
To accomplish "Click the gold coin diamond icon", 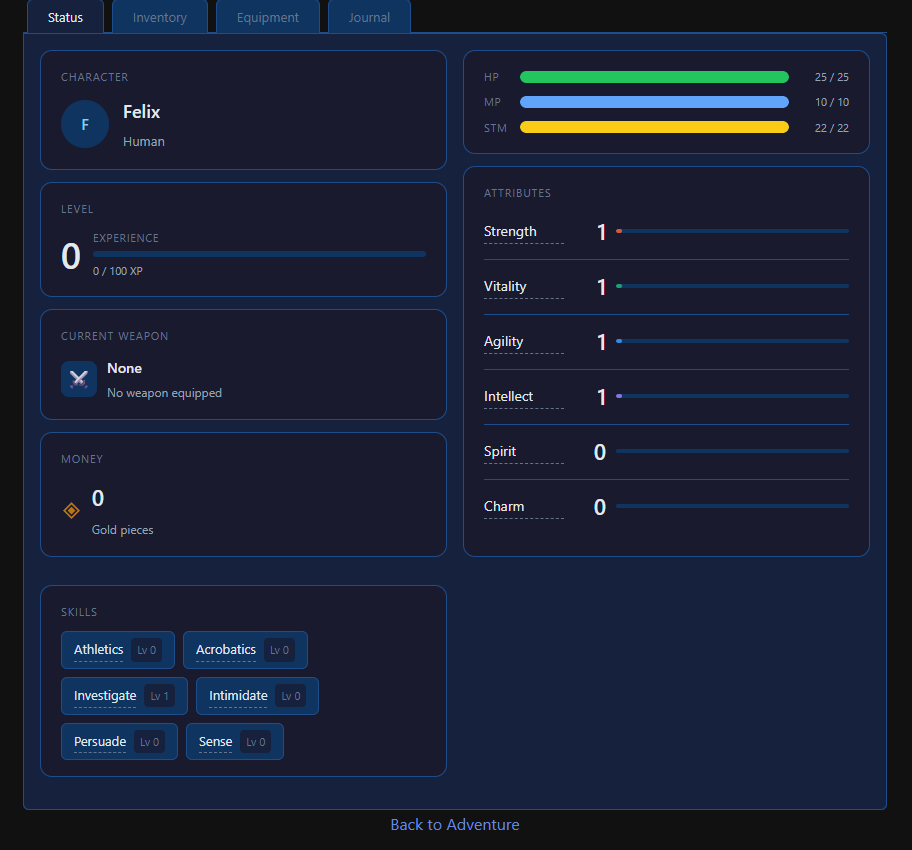I will pyautogui.click(x=72, y=510).
